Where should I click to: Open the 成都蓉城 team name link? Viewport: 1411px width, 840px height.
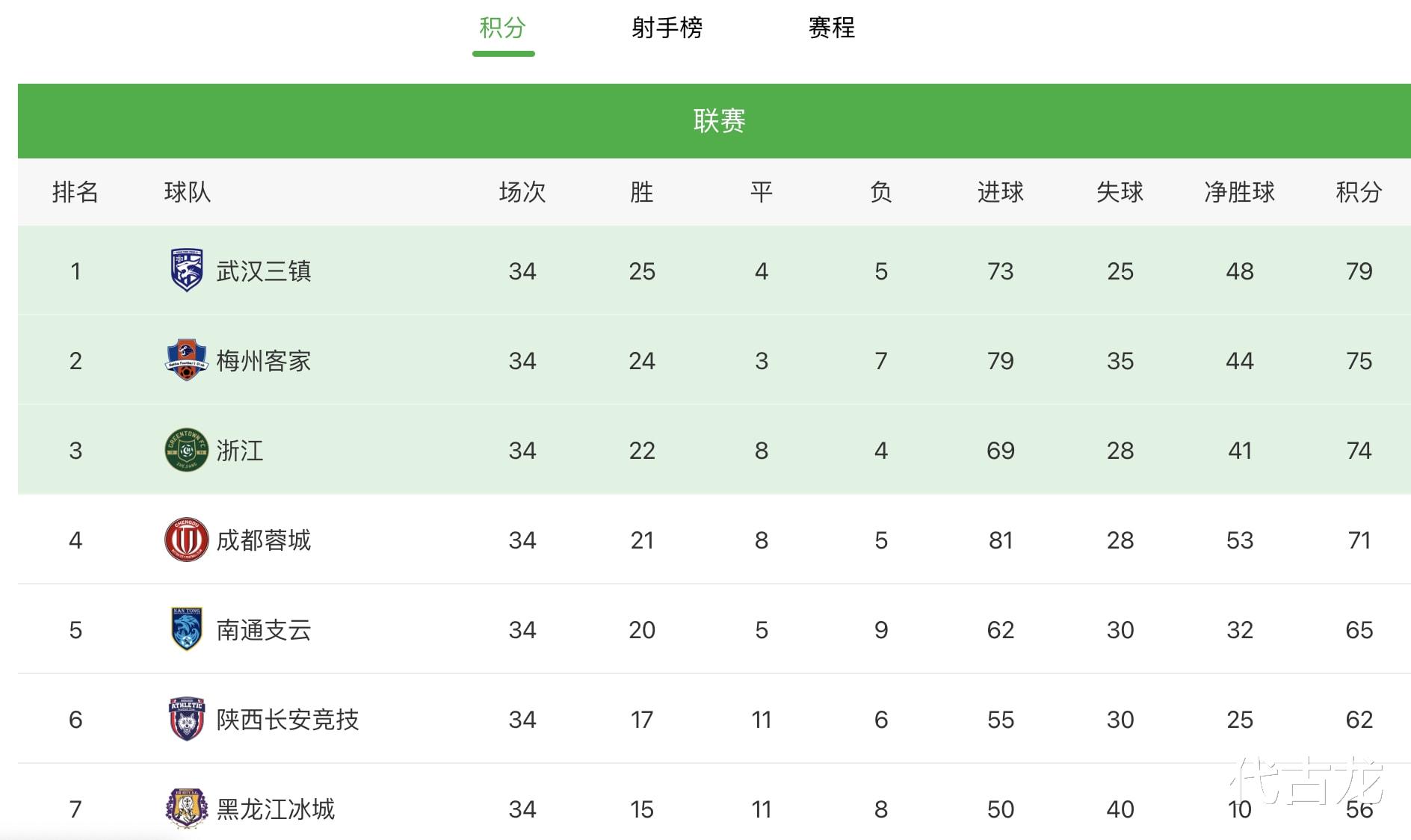coord(264,540)
